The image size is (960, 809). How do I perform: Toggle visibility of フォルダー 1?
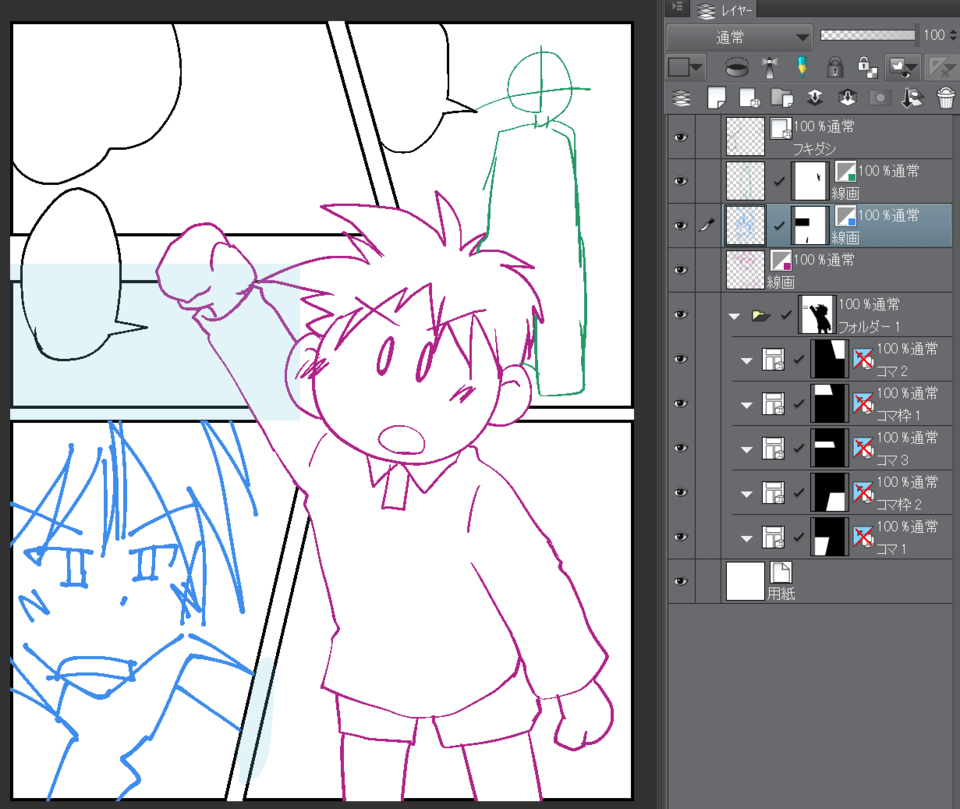click(681, 314)
